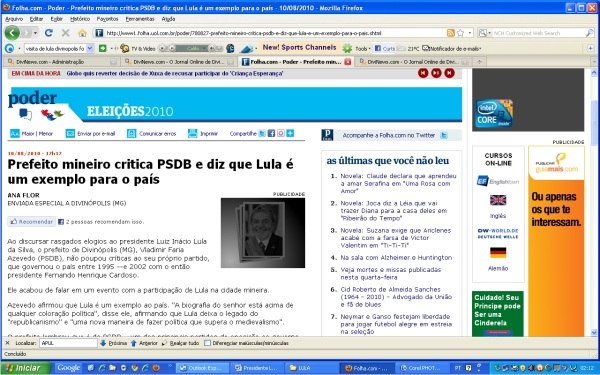Close the Folha.com tab
Screen dimensions: 600x375
pyautogui.click(x=347, y=62)
